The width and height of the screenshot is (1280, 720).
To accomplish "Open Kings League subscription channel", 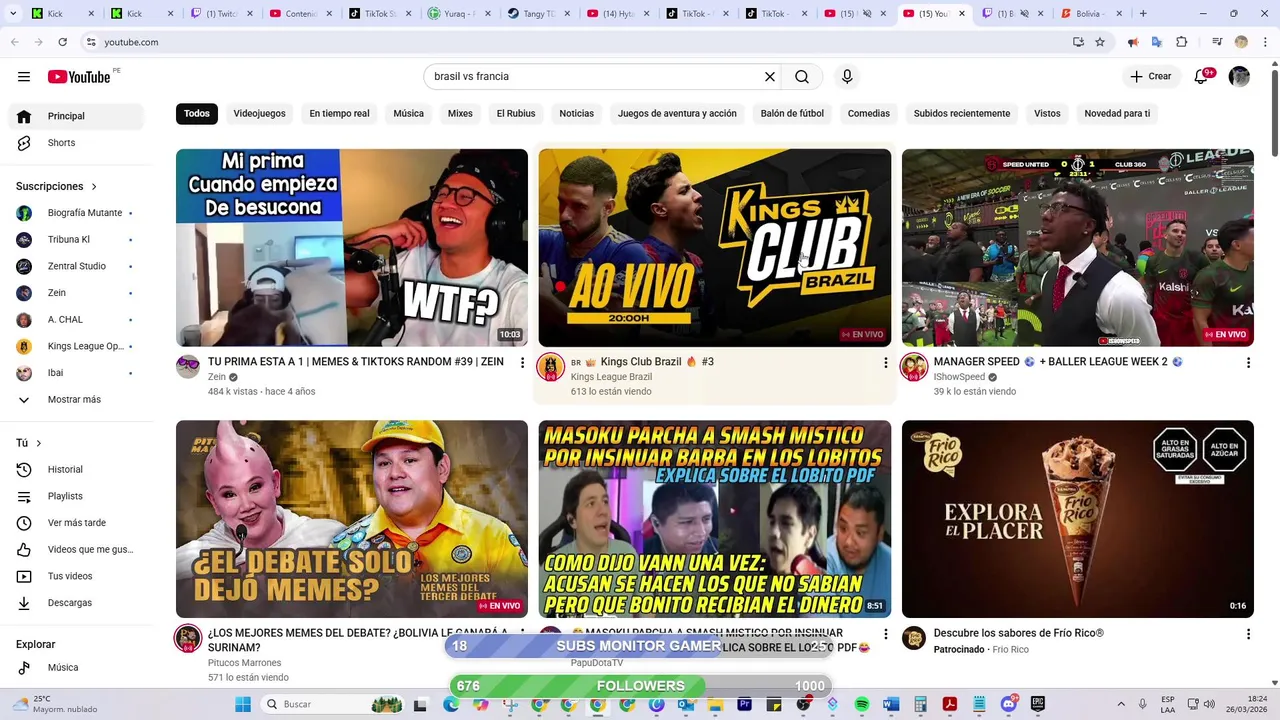I will [76, 347].
